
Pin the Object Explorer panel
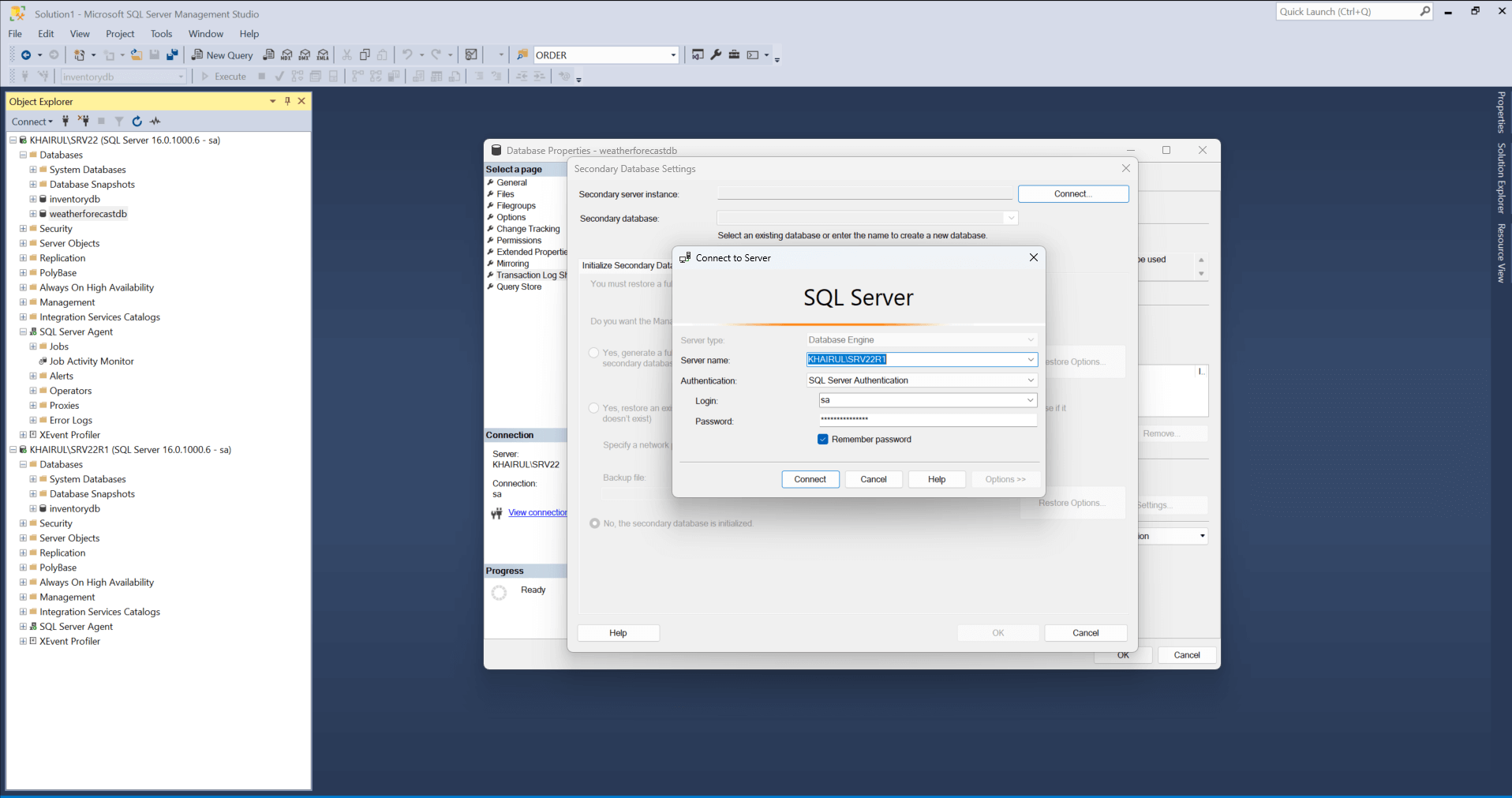pos(287,101)
